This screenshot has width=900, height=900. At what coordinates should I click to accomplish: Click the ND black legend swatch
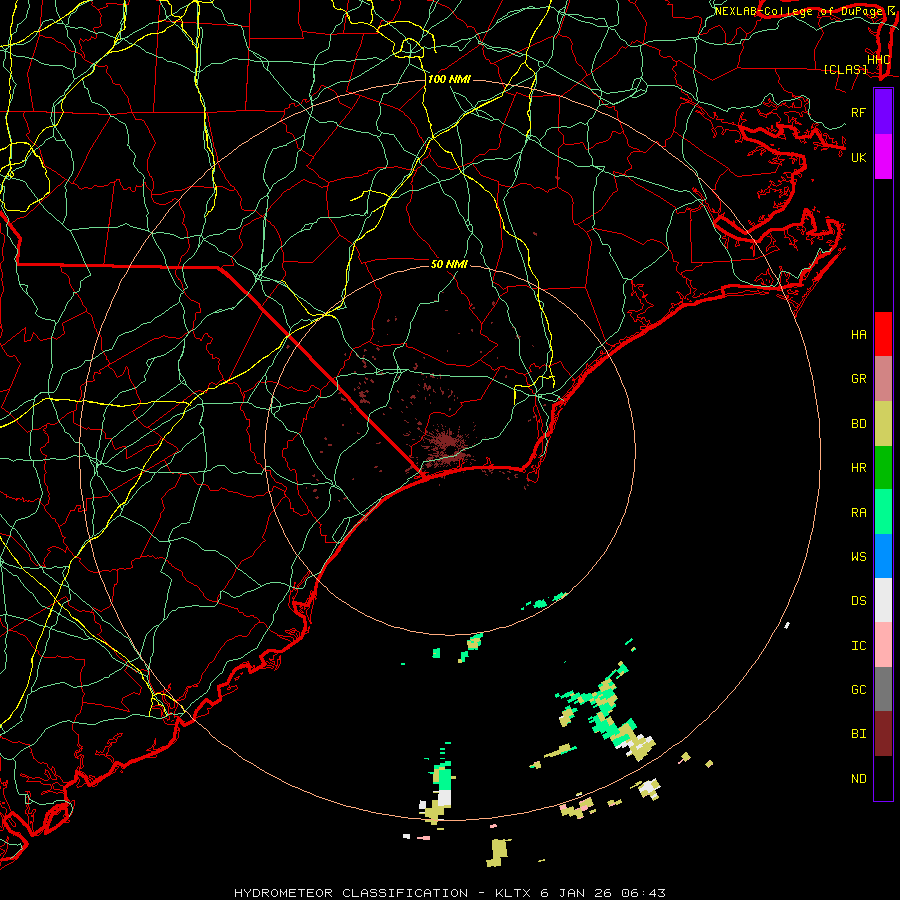pyautogui.click(x=883, y=778)
